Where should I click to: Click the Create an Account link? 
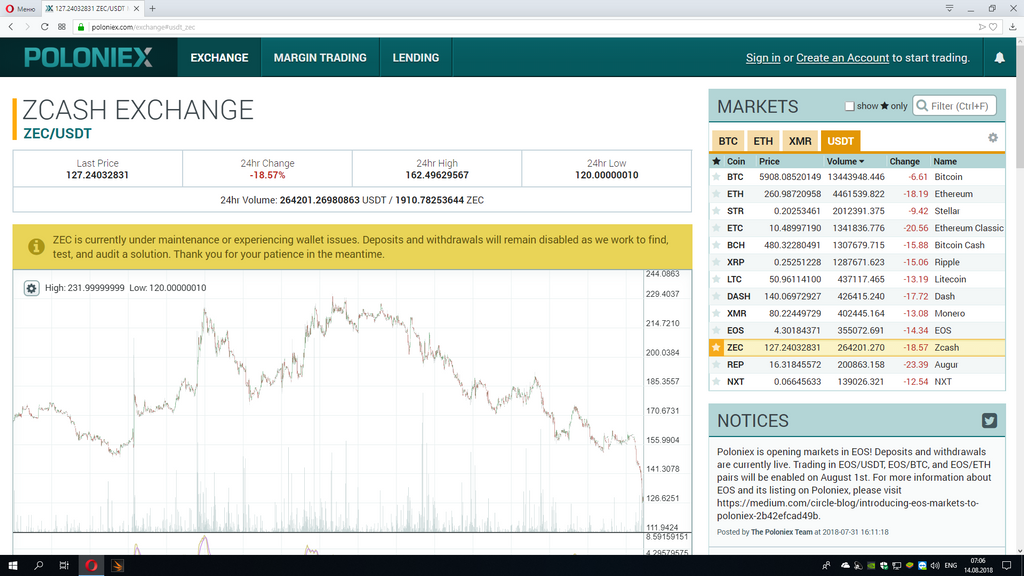point(842,57)
